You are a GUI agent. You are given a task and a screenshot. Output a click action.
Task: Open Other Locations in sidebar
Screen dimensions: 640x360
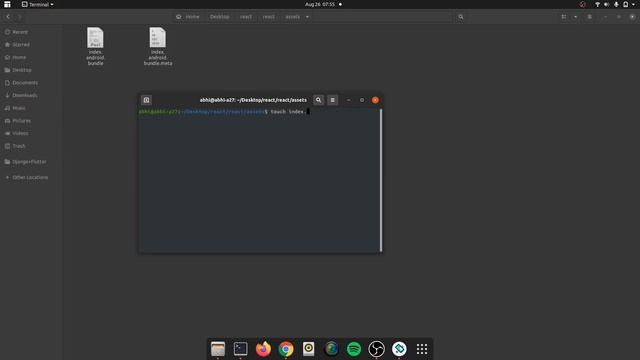(x=31, y=177)
